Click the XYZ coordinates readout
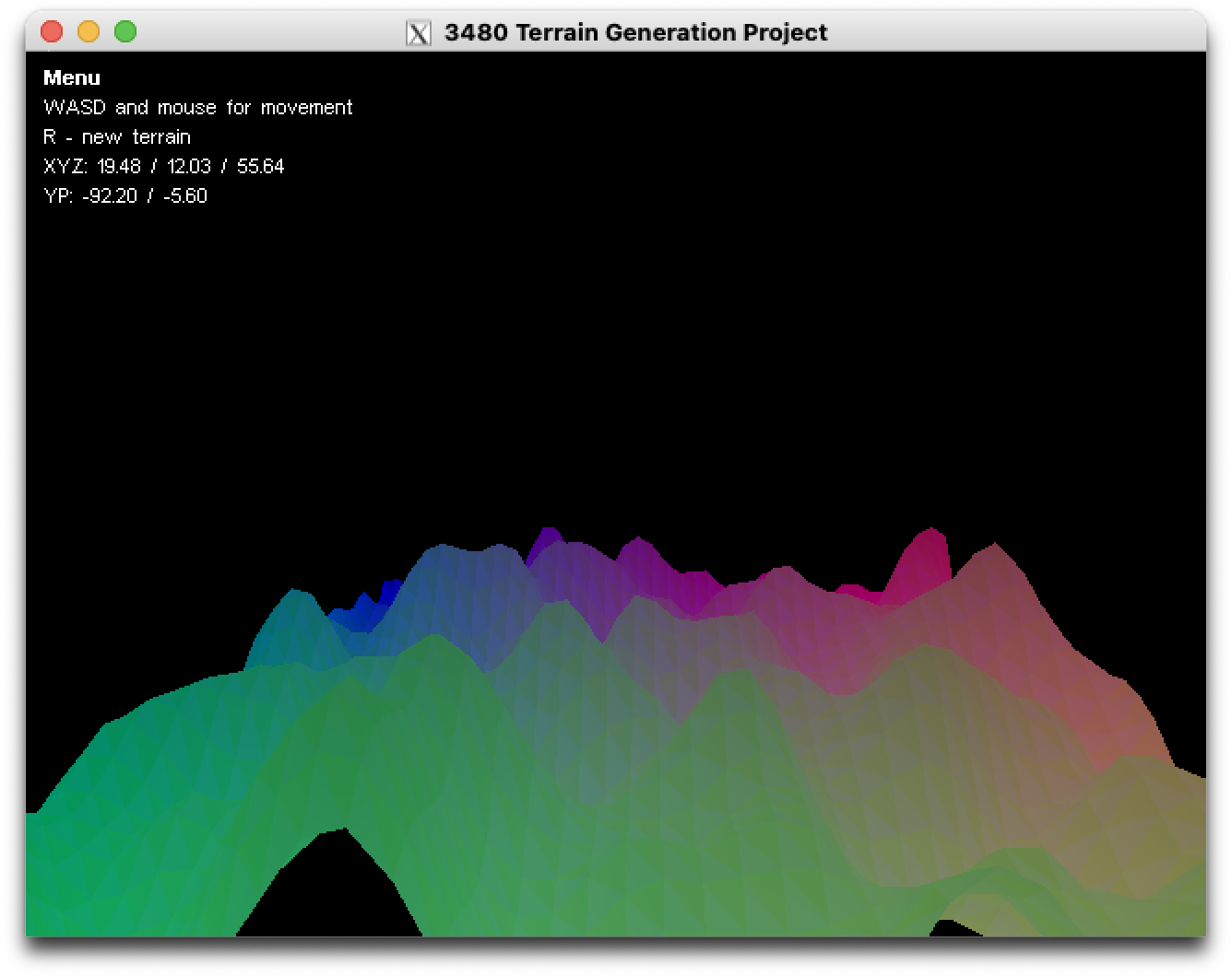Image resolution: width=1232 pixels, height=977 pixels. pos(163,167)
